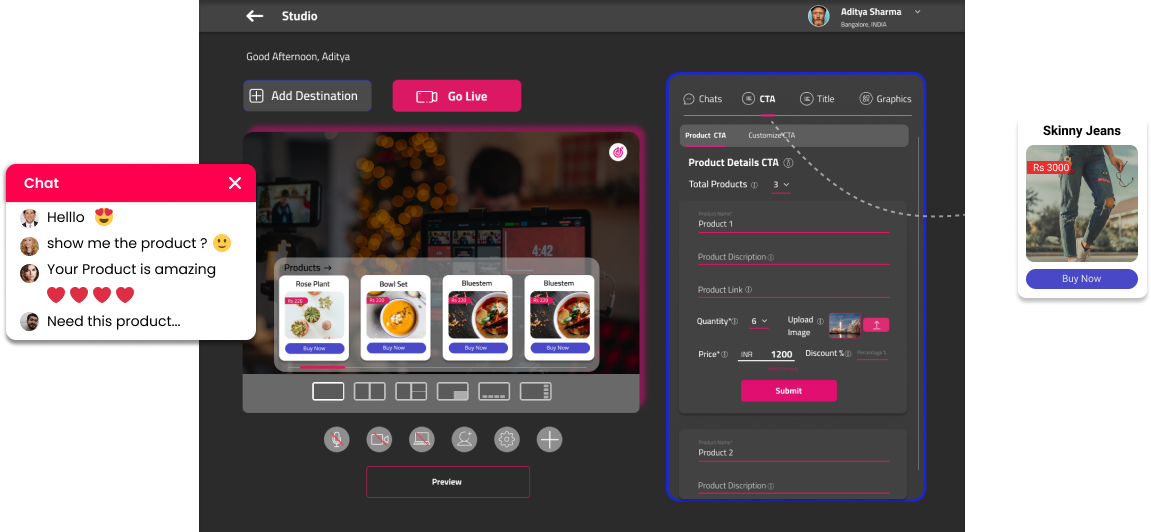Click the round plus icon beside the gear

(x=550, y=439)
